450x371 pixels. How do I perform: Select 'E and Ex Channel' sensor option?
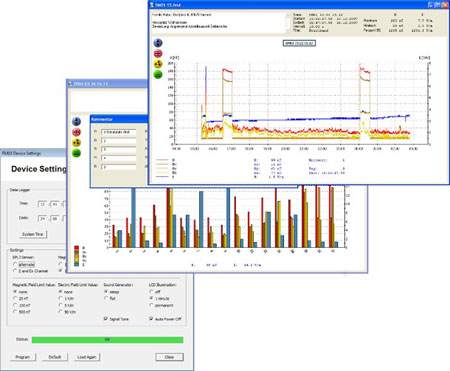[x=15, y=271]
